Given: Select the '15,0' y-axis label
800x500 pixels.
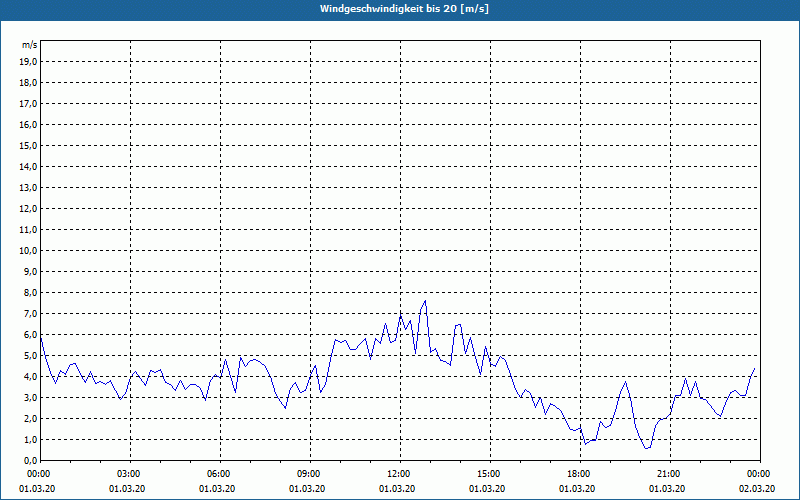Looking at the screenshot, I should (28, 145).
